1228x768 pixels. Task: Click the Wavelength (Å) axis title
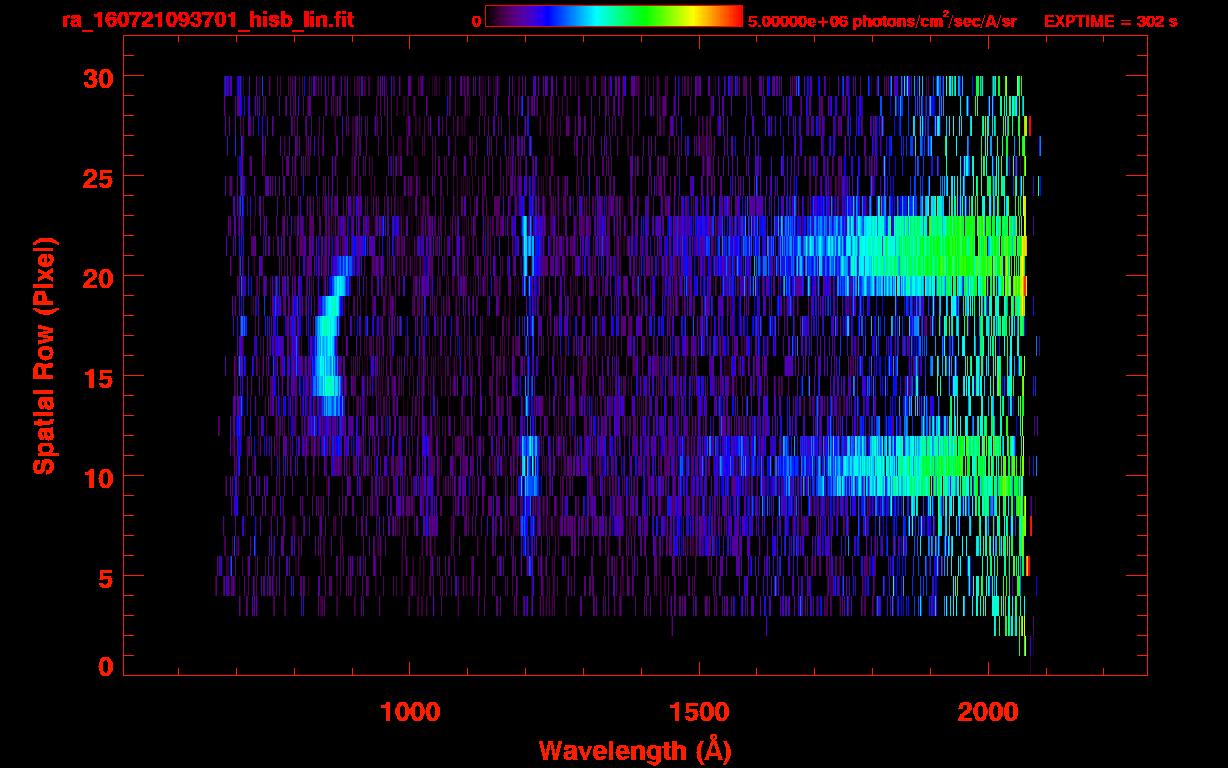(x=635, y=750)
